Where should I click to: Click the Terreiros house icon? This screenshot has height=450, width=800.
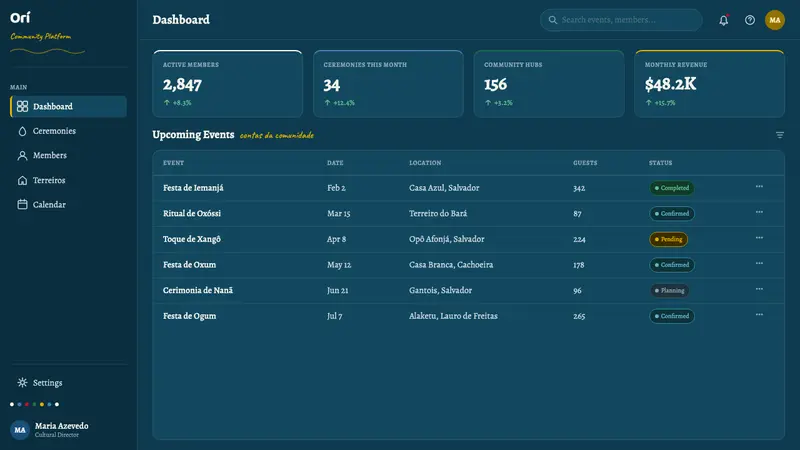click(x=22, y=180)
